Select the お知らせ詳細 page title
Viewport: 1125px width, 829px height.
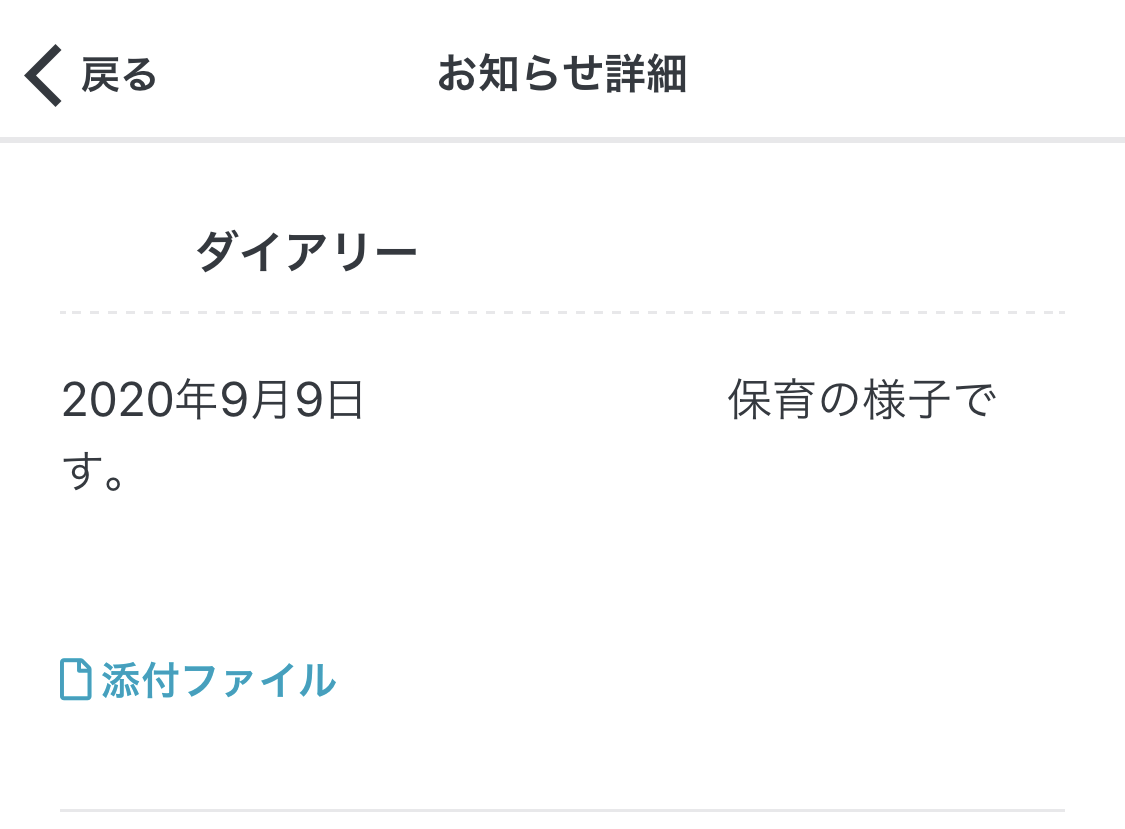click(562, 74)
